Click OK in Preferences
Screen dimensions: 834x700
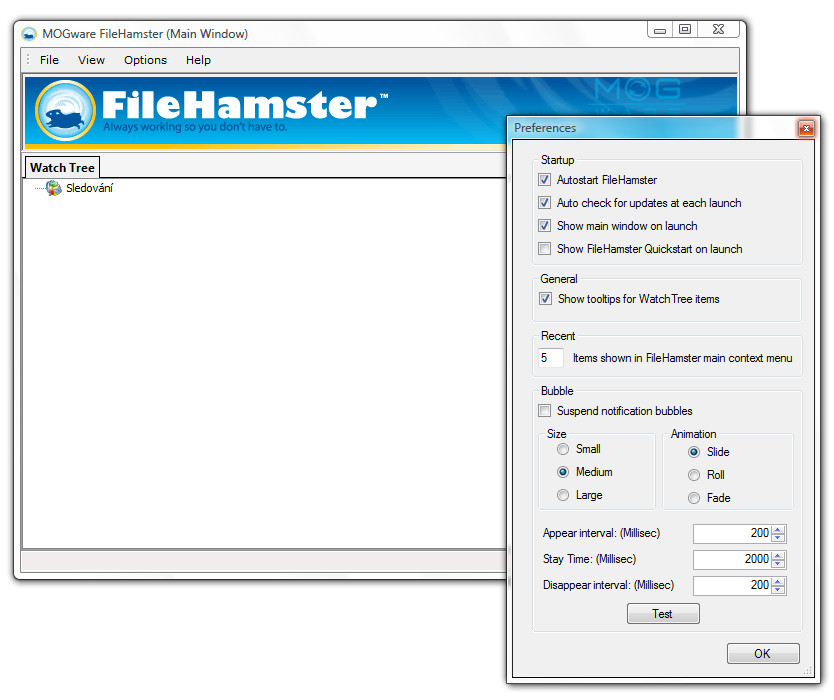pos(763,653)
